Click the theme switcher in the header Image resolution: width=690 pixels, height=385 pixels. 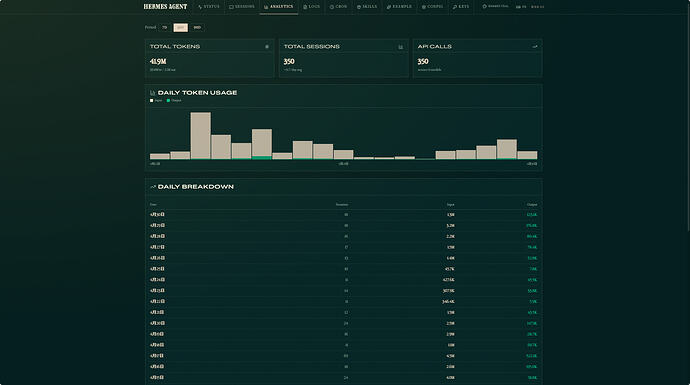point(495,7)
